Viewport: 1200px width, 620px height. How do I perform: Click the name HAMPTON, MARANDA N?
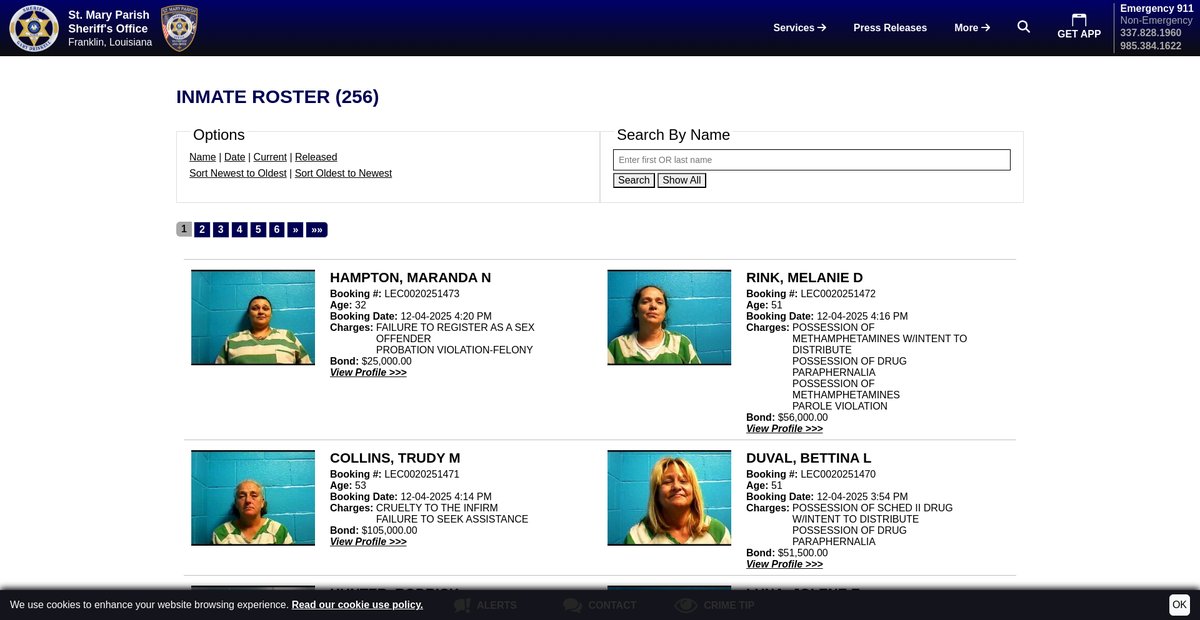point(411,277)
